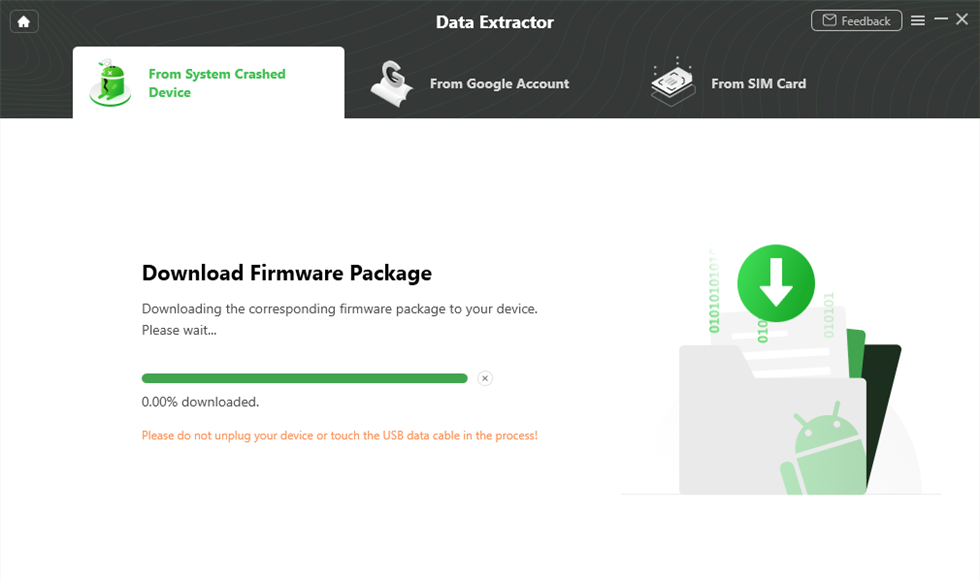Click the green download progress bar
Viewport: 980px width, 582px height.
[304, 378]
